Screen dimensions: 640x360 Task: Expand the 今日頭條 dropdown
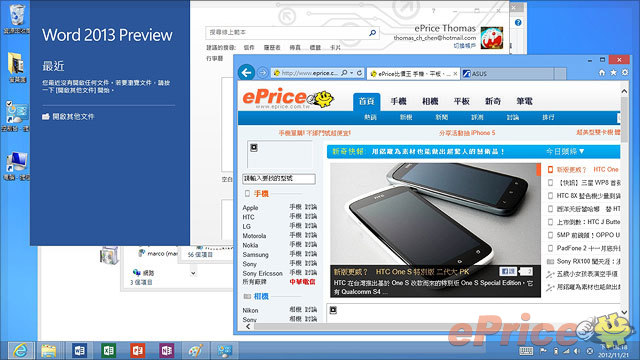565,151
